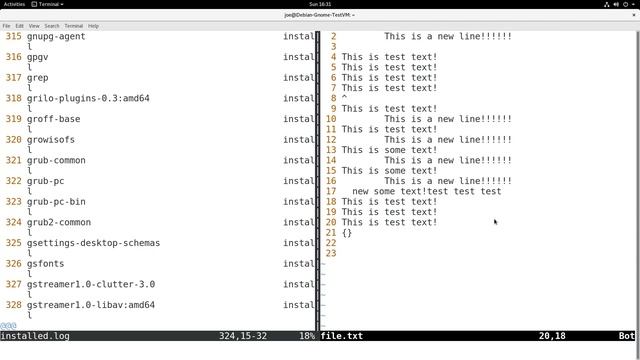This screenshot has height=360, width=640.
Task: Click line number 22 in file.txt pane
Action: click(331, 243)
